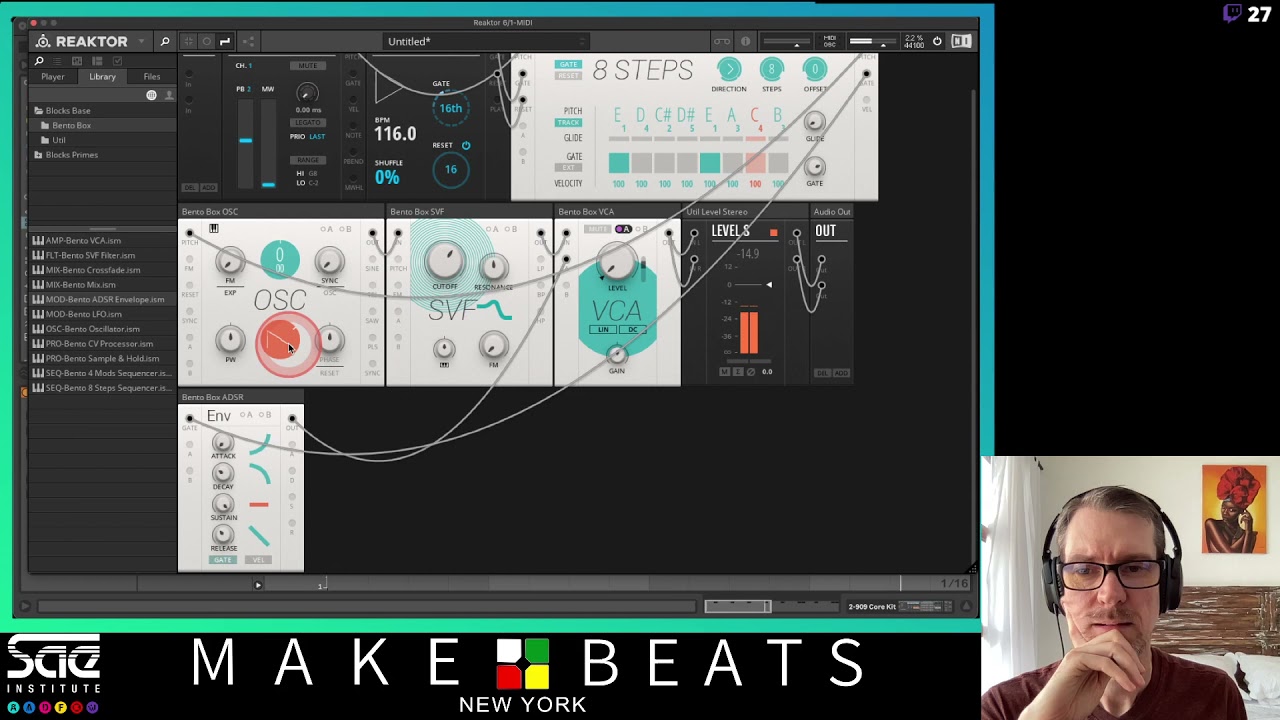This screenshot has height=720, width=1280.
Task: Toggle GATE button on 8 Steps sequencer
Action: [x=568, y=65]
